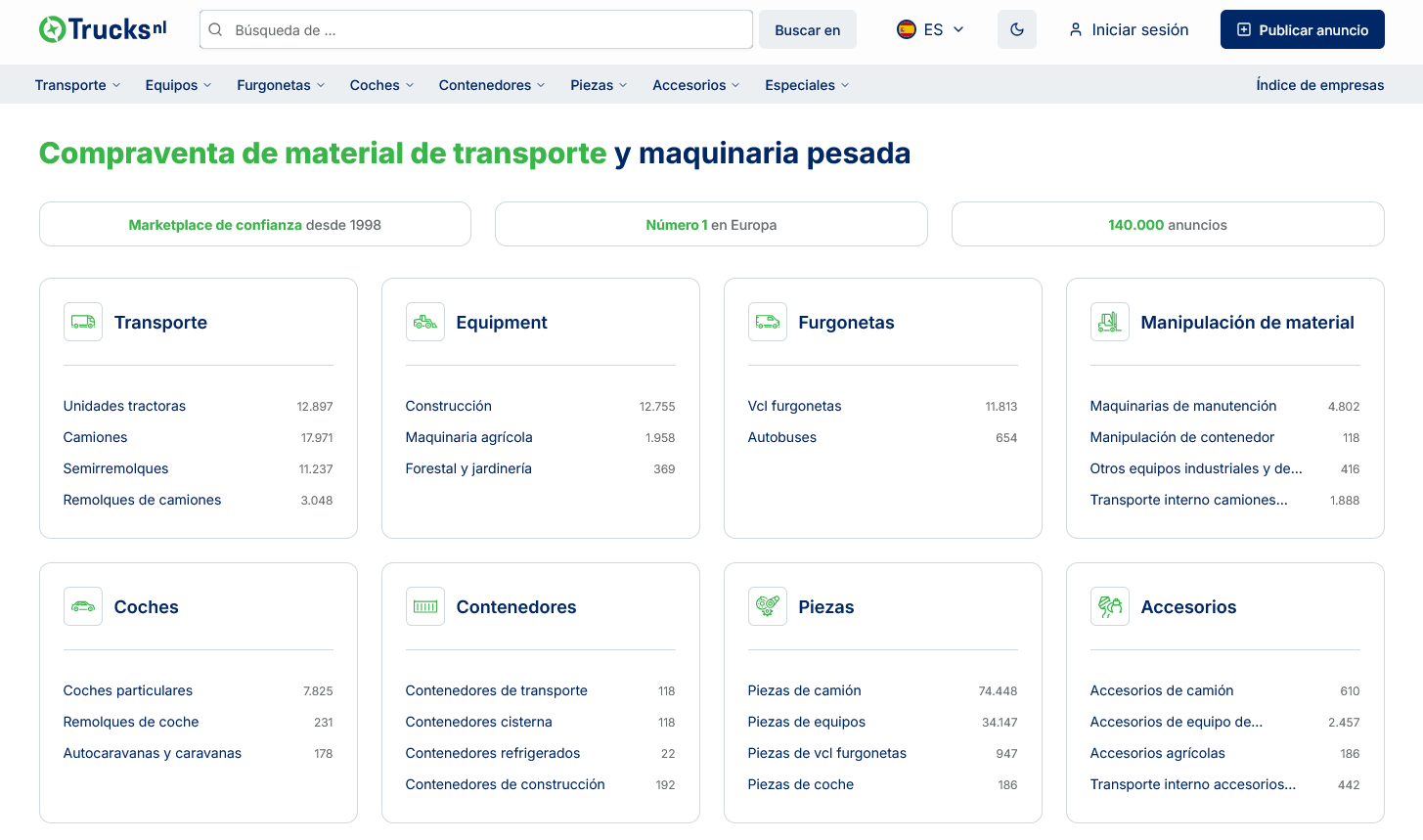Click the Coches car category icon
Image resolution: width=1423 pixels, height=840 pixels.
(83, 606)
